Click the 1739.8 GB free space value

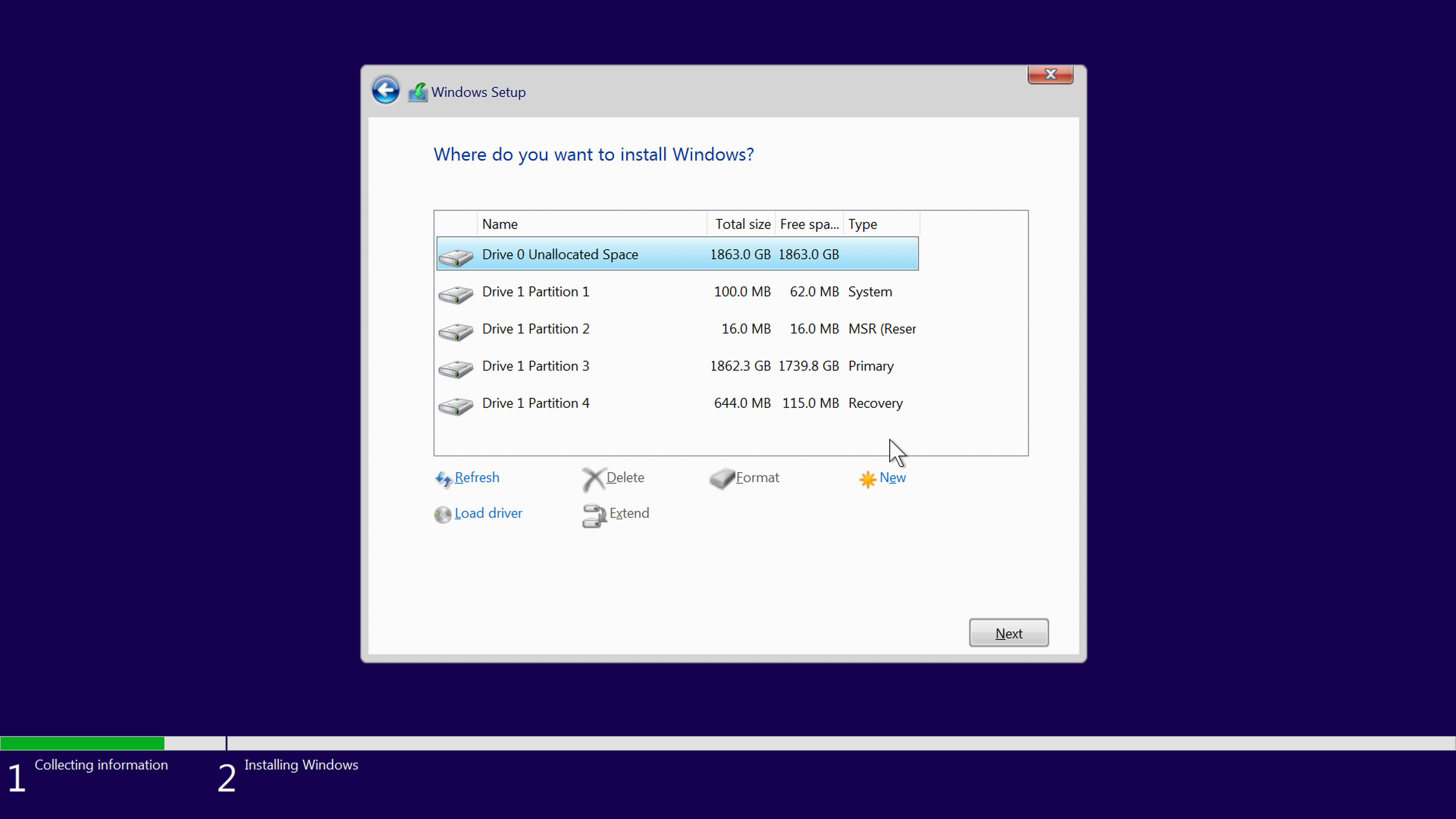point(809,366)
